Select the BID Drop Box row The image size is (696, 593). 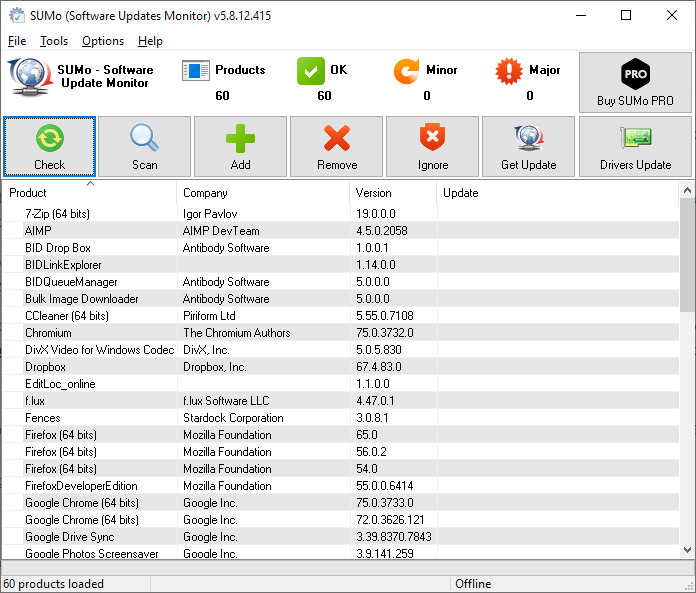coord(341,248)
